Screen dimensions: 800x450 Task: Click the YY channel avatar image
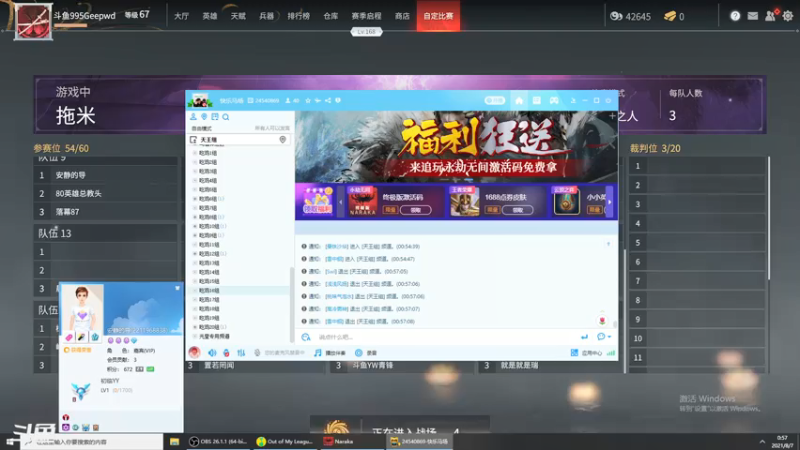point(199,101)
